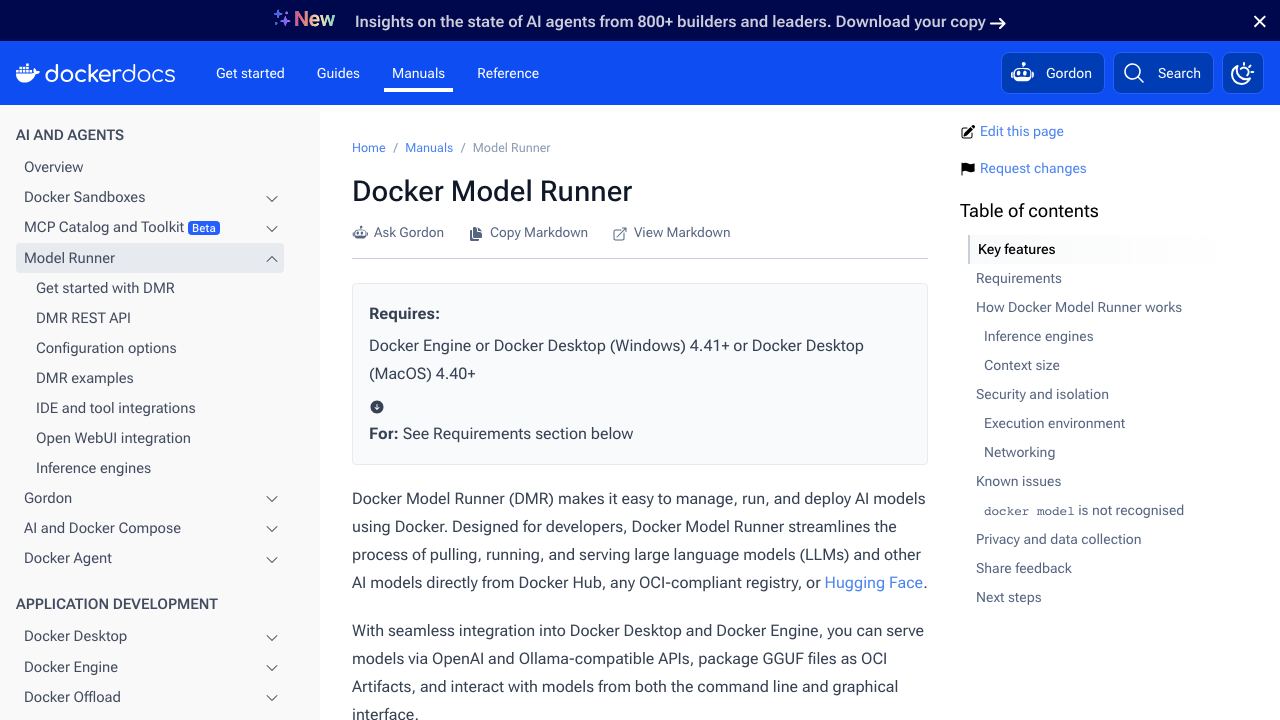This screenshot has height=720, width=1280.
Task: Expand the Docker Desktop chevron
Action: 272,637
